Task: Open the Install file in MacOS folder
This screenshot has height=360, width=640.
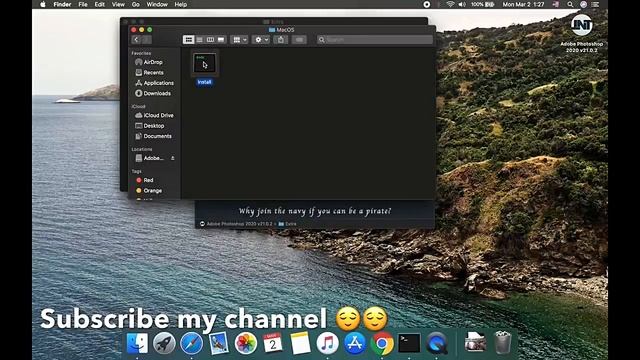Action: 204,63
